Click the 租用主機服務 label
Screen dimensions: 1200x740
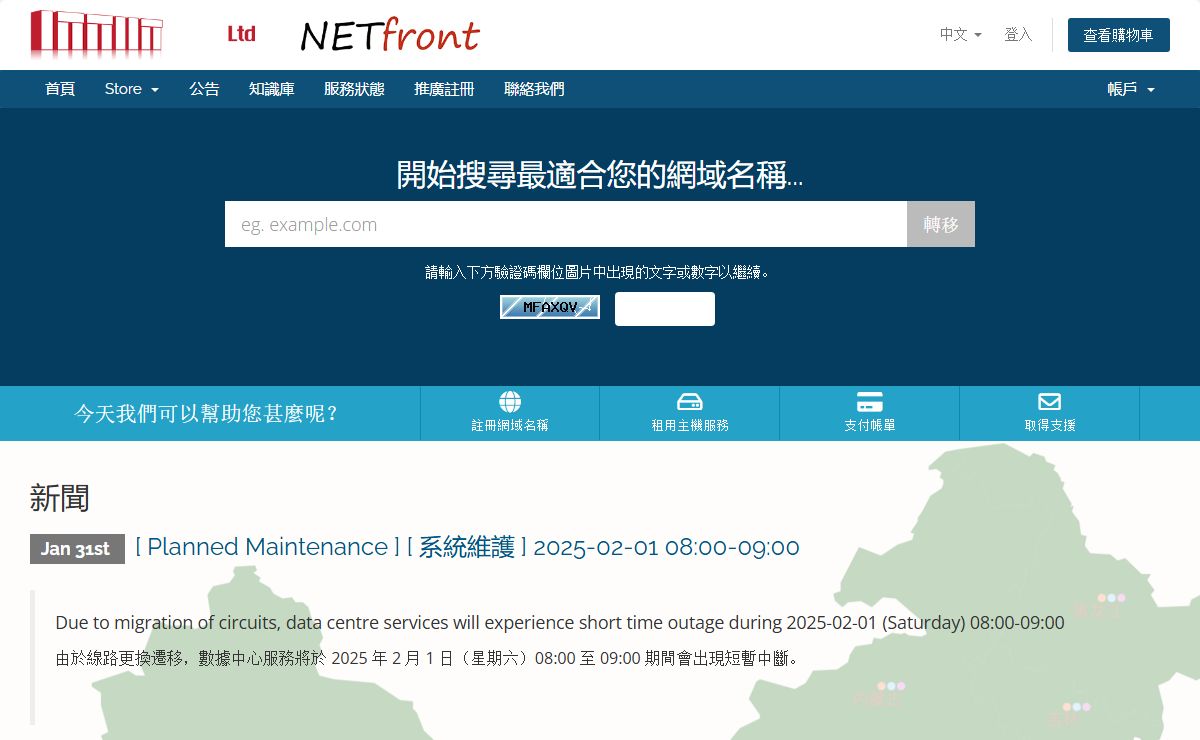pos(690,425)
